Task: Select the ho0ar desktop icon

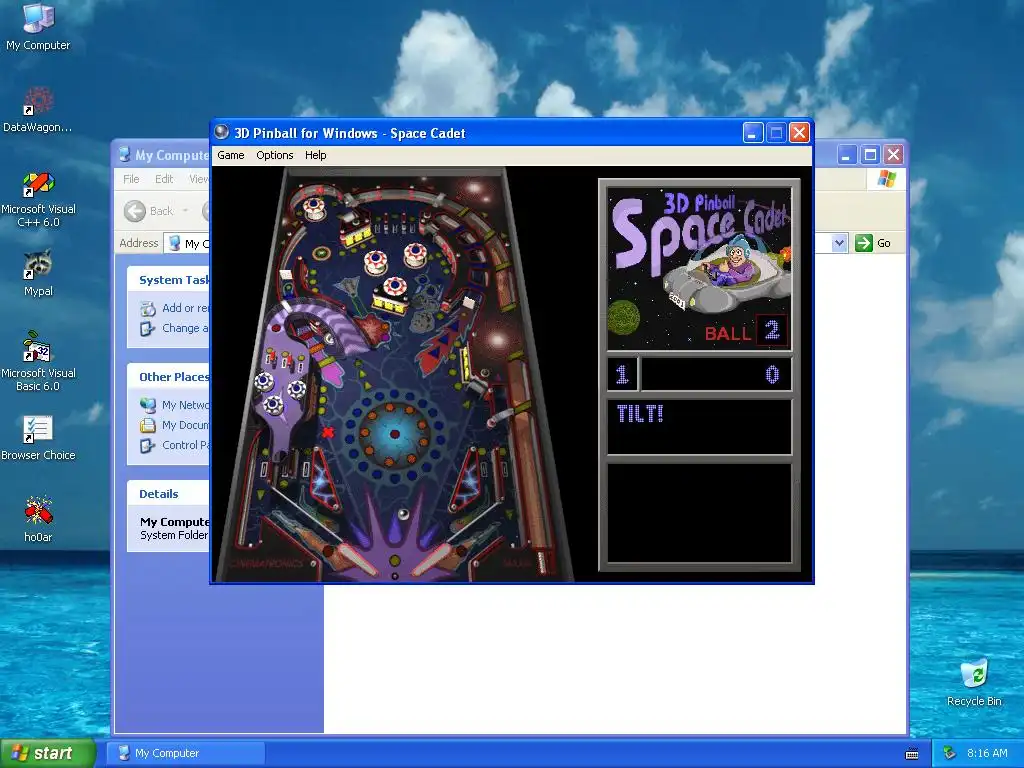Action: 38,520
